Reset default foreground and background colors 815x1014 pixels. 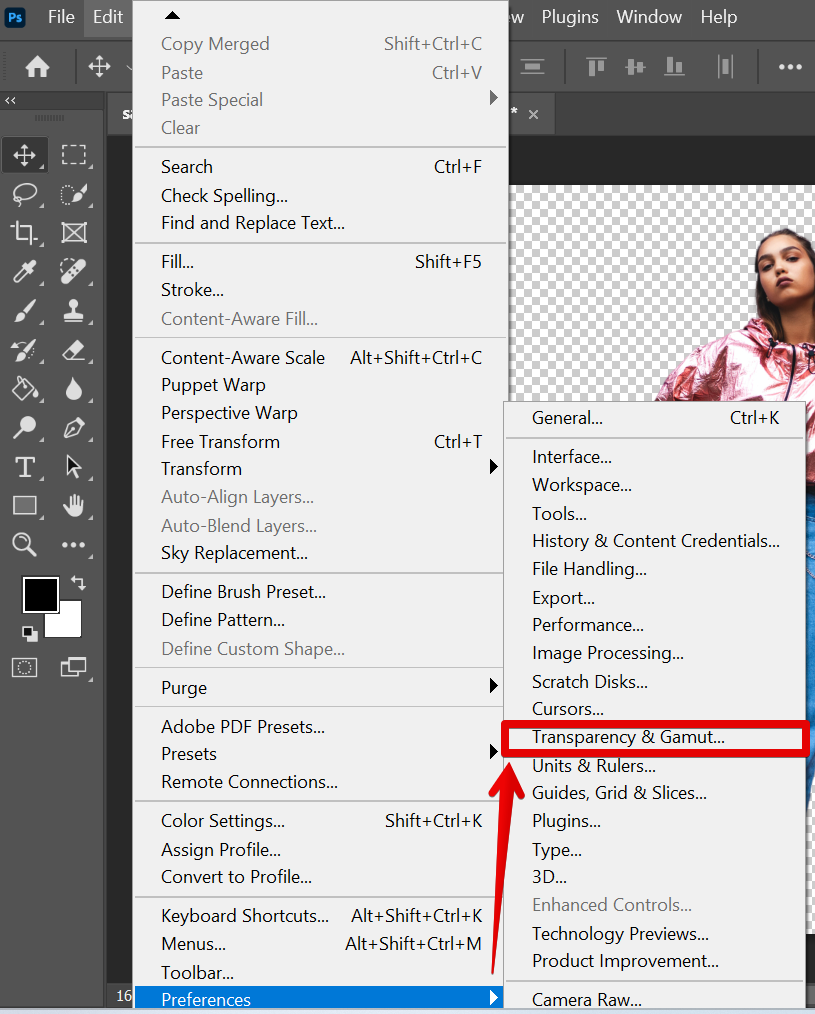pyautogui.click(x=29, y=633)
